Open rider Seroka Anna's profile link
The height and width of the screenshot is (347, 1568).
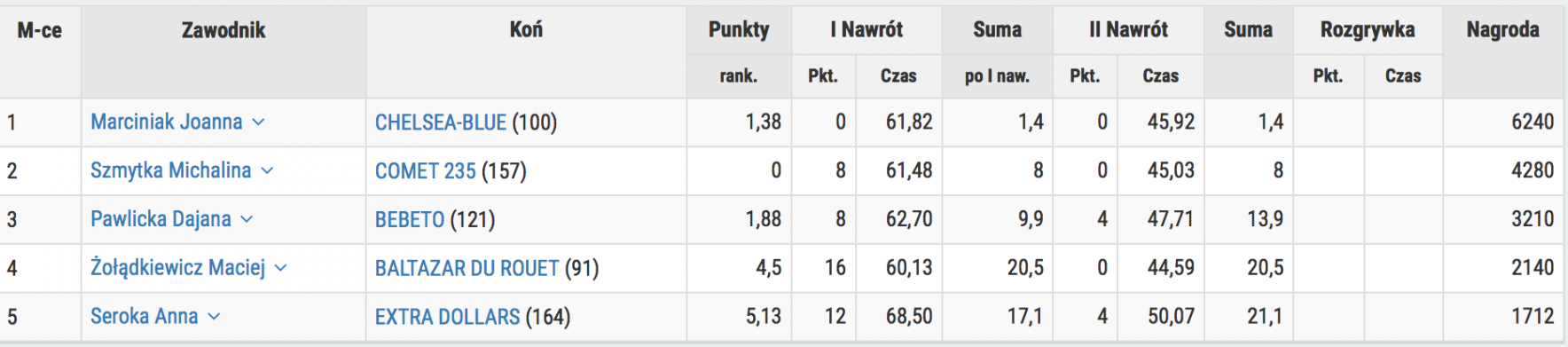point(145,317)
